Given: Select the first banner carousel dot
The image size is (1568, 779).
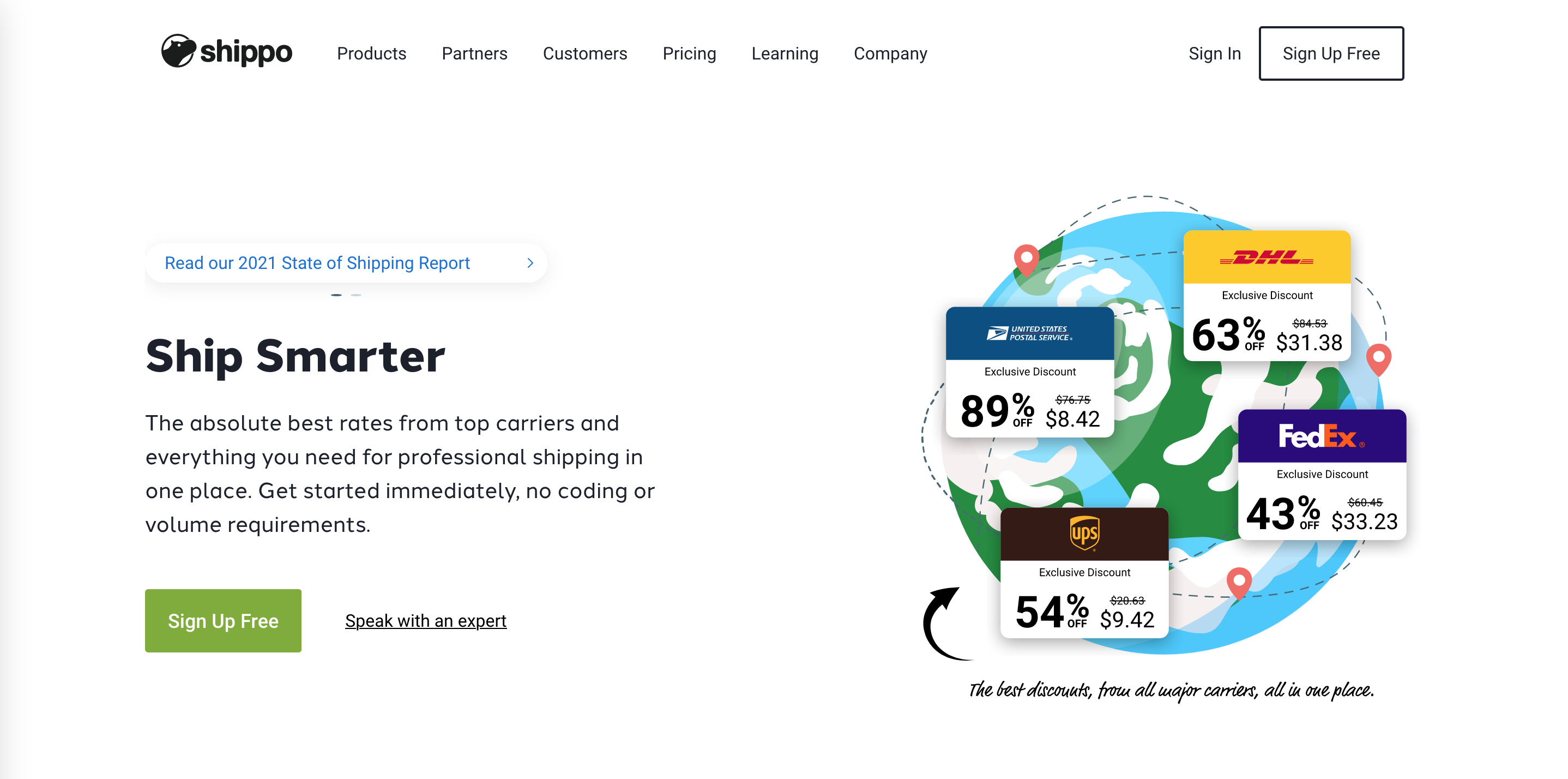Looking at the screenshot, I should [x=336, y=295].
